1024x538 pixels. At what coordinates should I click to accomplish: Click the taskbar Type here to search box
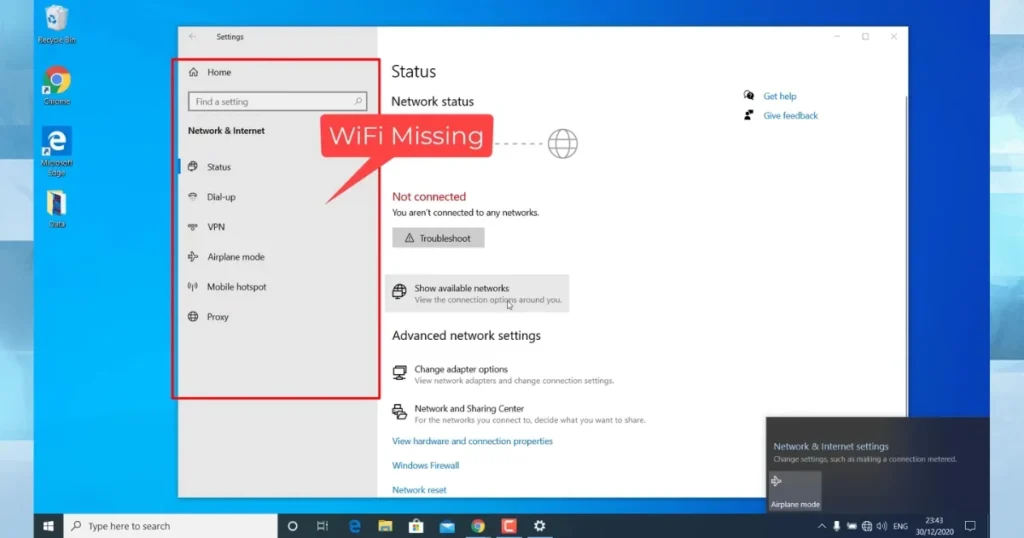pos(170,526)
